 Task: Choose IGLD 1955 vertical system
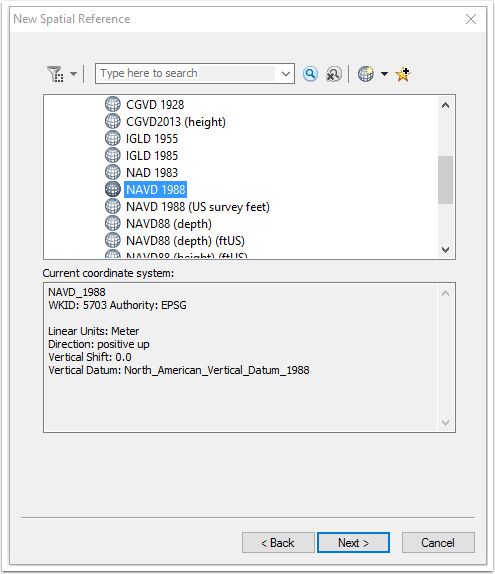point(152,139)
